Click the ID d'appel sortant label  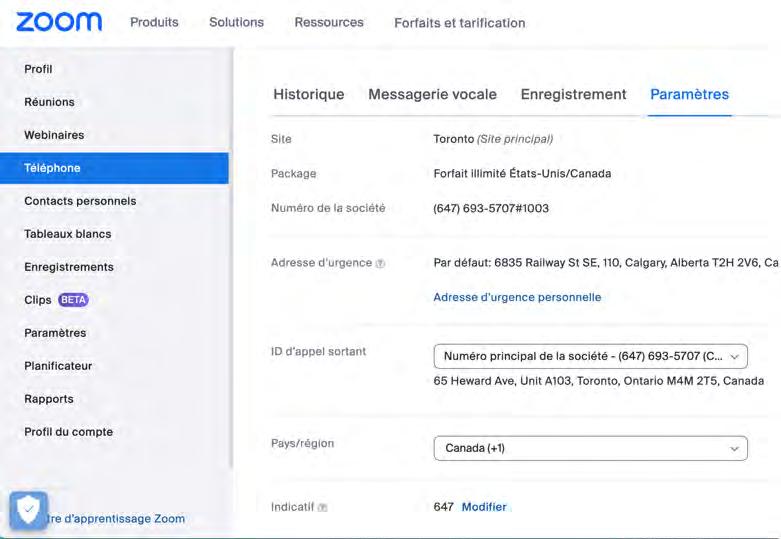tap(318, 352)
